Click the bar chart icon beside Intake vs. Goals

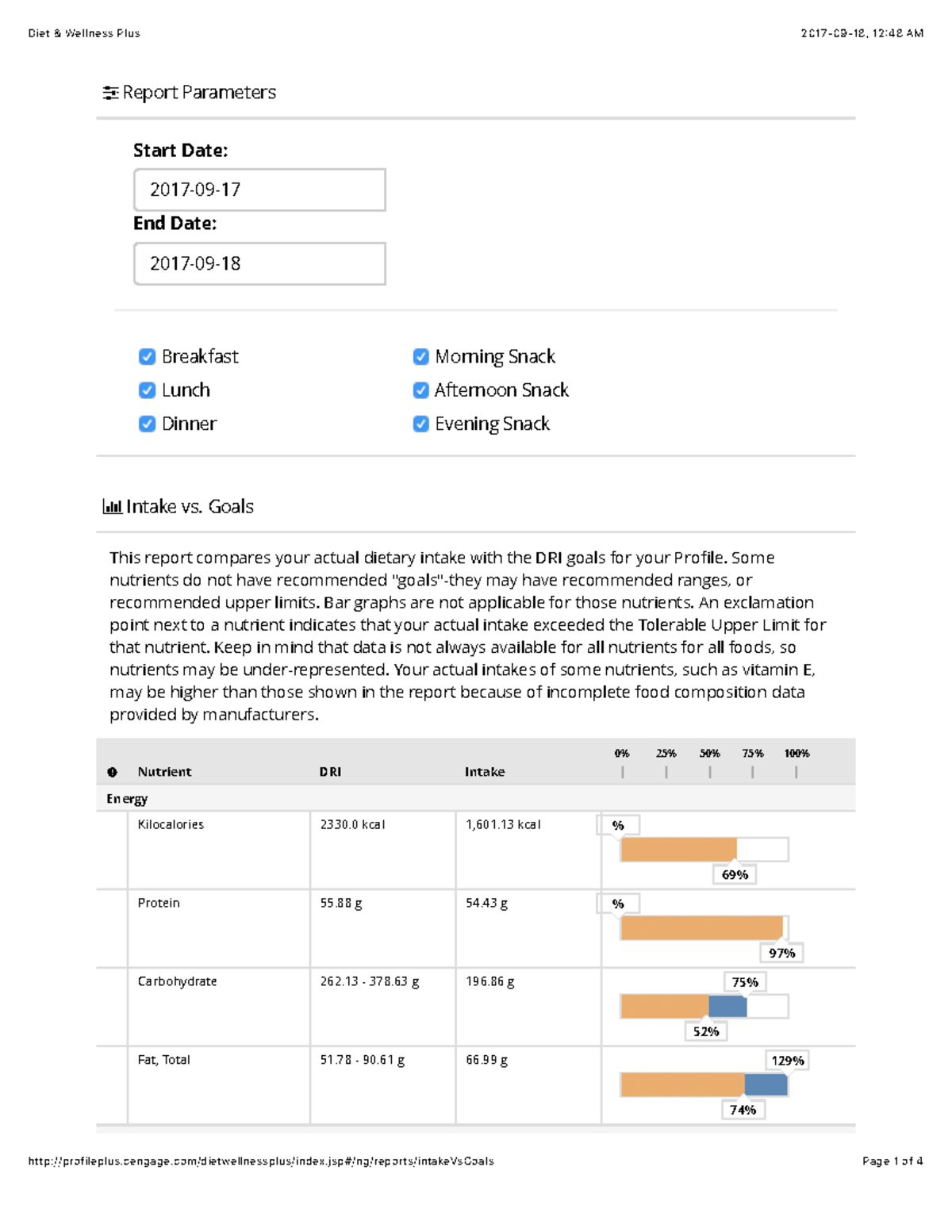[x=113, y=505]
